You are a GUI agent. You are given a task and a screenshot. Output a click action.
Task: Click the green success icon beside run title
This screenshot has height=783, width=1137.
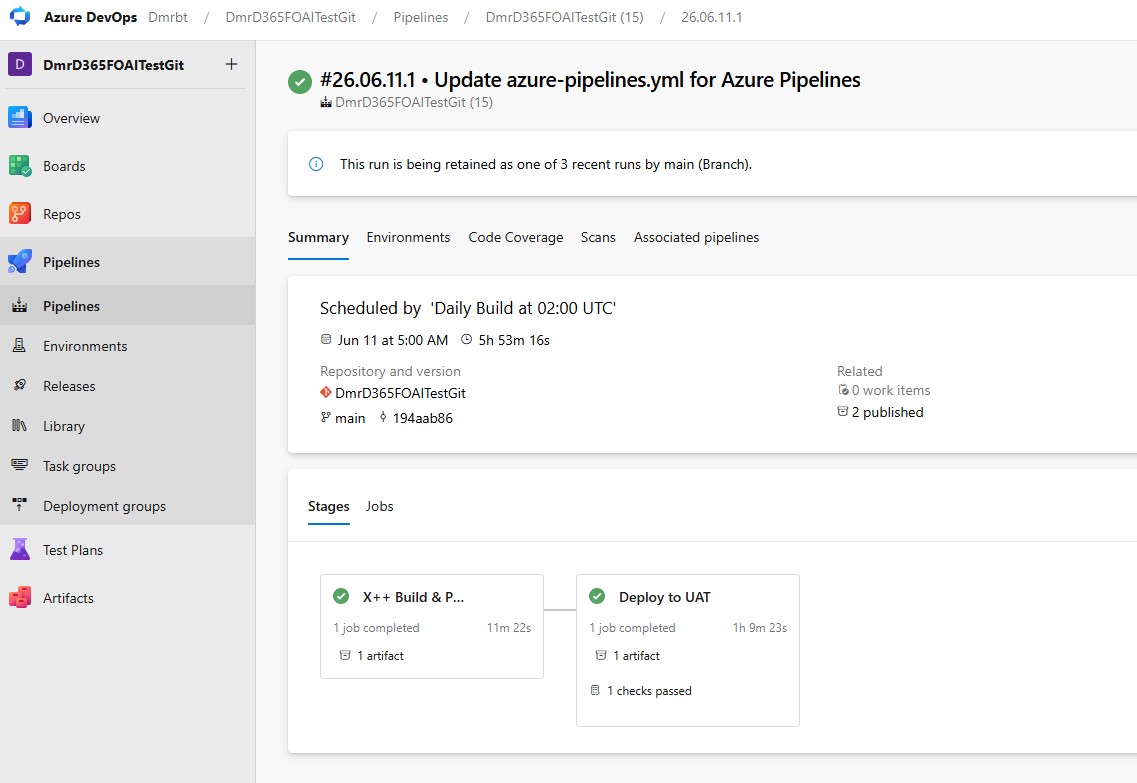click(300, 82)
